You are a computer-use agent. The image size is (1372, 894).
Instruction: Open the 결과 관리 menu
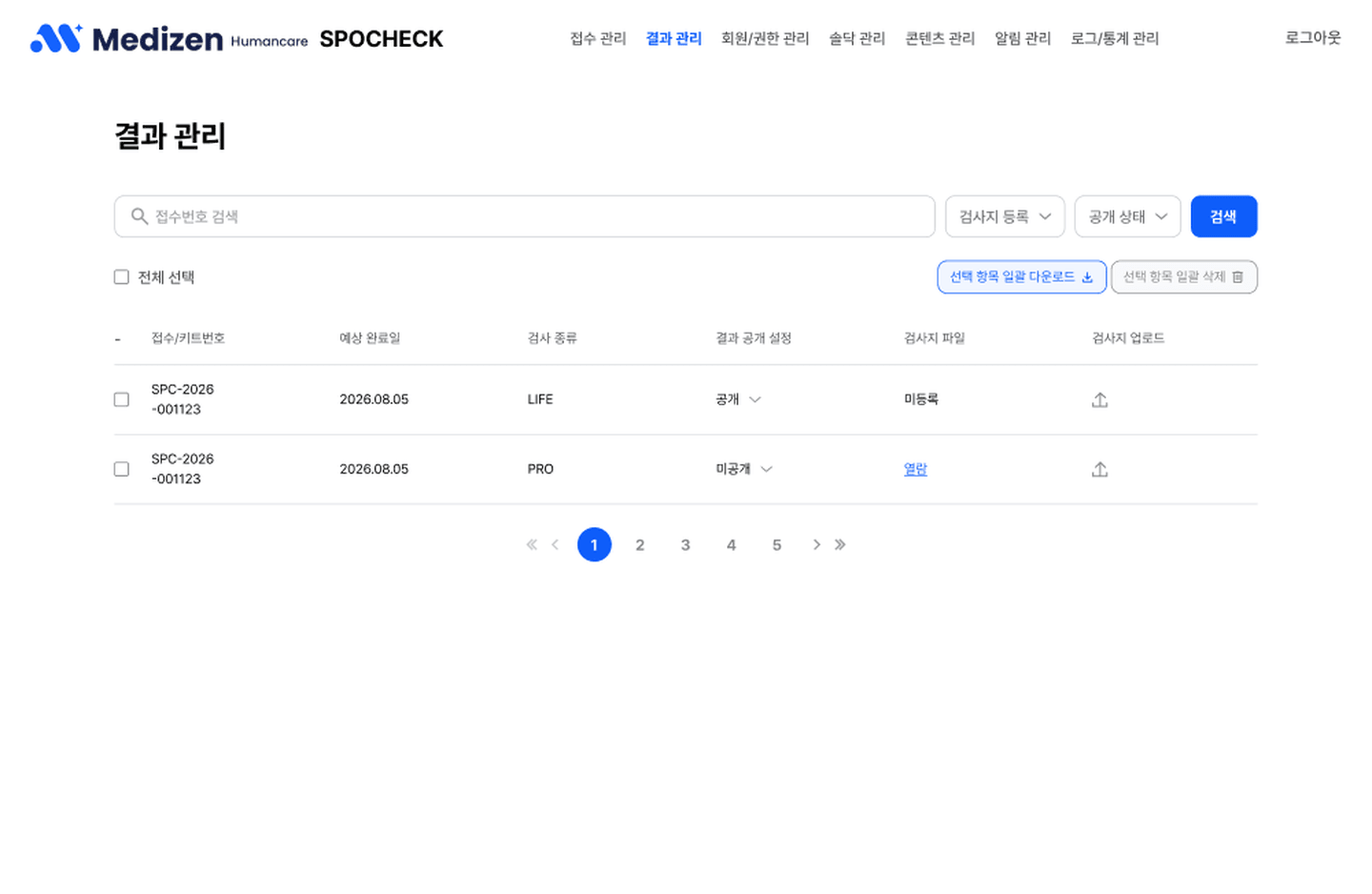(x=674, y=38)
